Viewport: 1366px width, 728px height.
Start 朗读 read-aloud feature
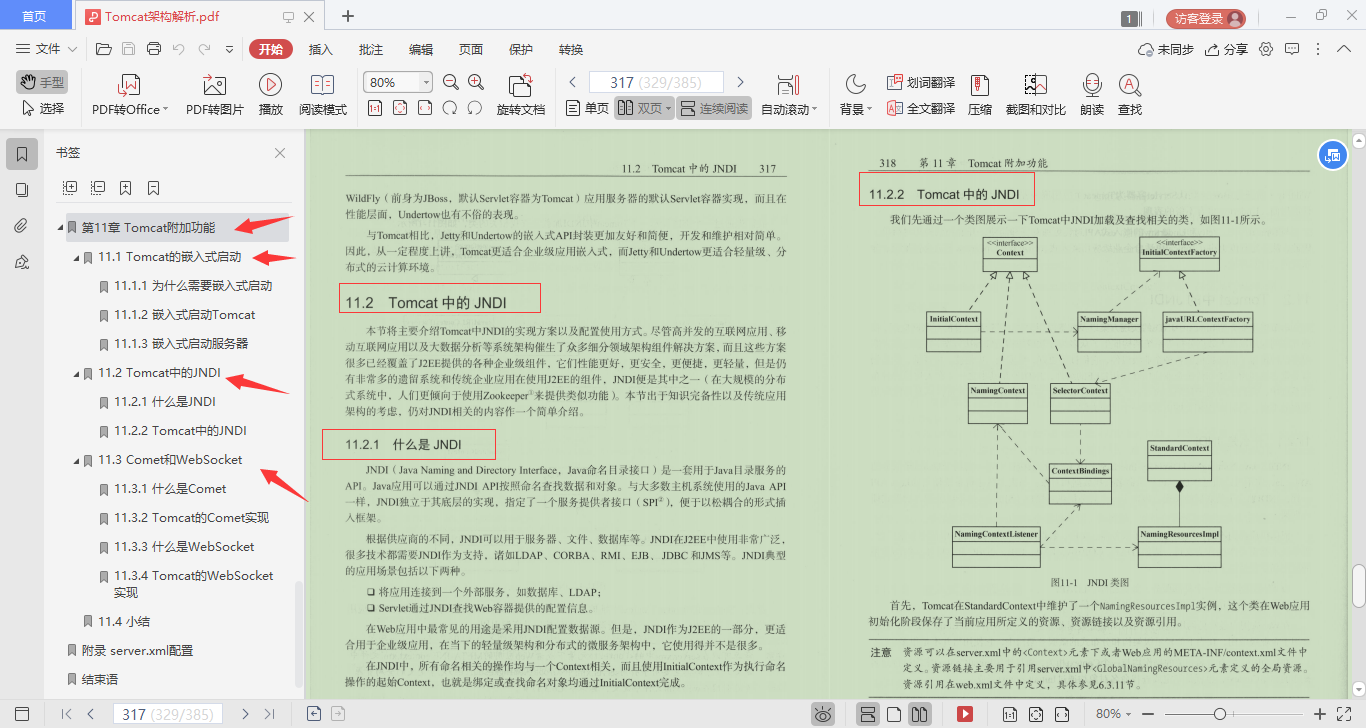click(1092, 95)
